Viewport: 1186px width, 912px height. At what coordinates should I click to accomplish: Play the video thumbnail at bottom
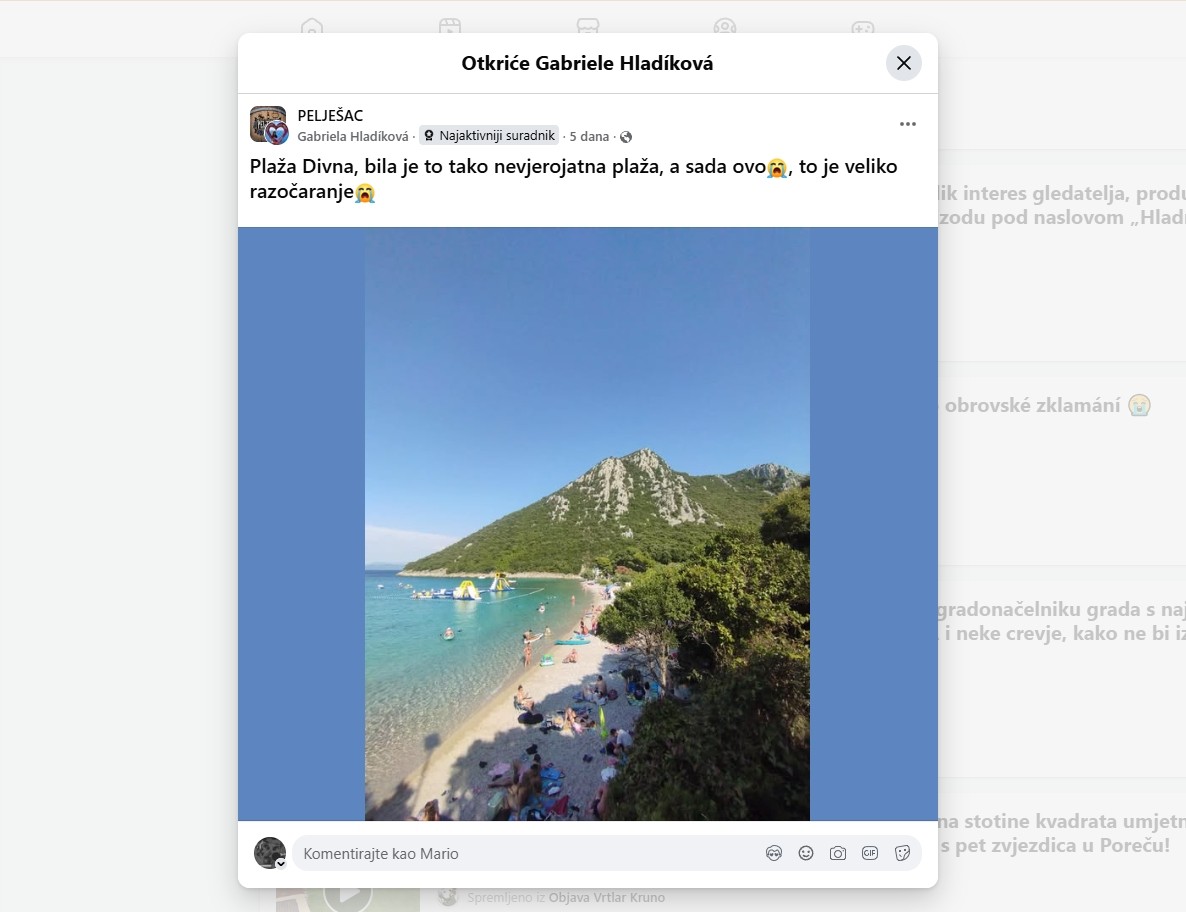coord(348,895)
